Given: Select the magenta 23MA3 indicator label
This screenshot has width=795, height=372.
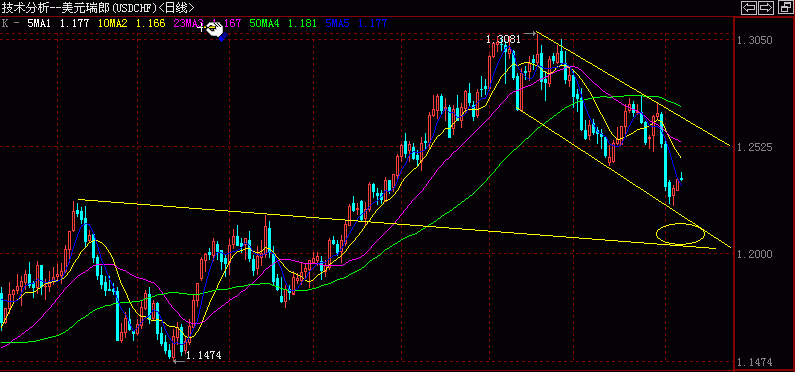Looking at the screenshot, I should pyautogui.click(x=189, y=23).
